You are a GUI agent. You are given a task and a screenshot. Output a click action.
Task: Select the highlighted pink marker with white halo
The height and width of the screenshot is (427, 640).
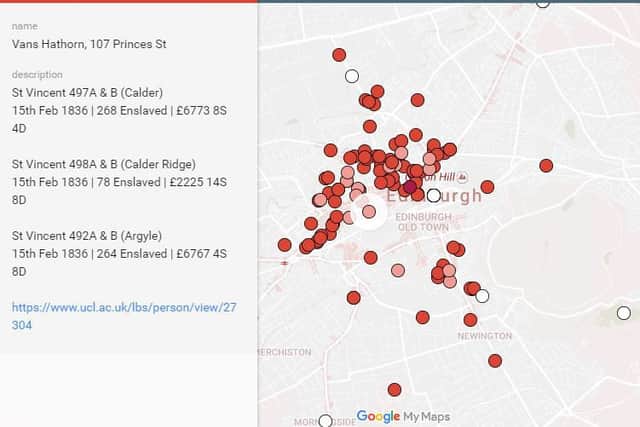coord(369,211)
